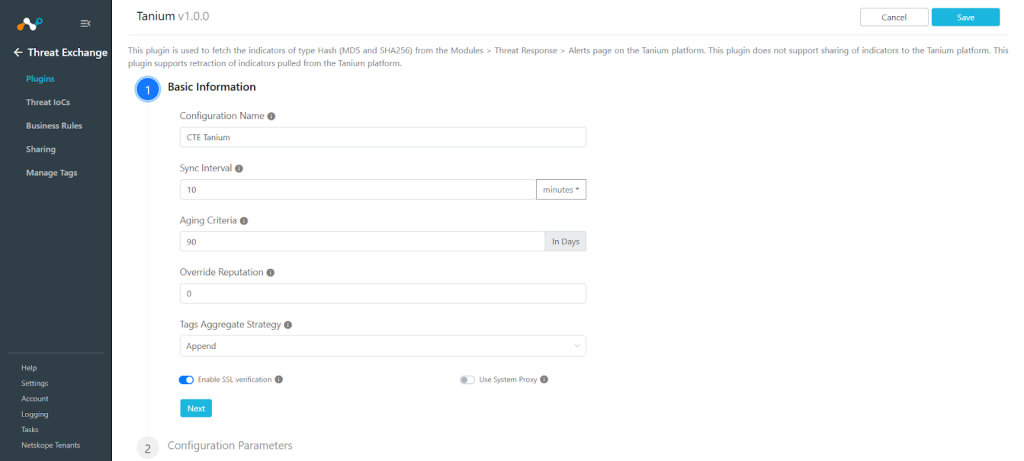Show info tooltip for Tags Aggregate Strategy

288,325
